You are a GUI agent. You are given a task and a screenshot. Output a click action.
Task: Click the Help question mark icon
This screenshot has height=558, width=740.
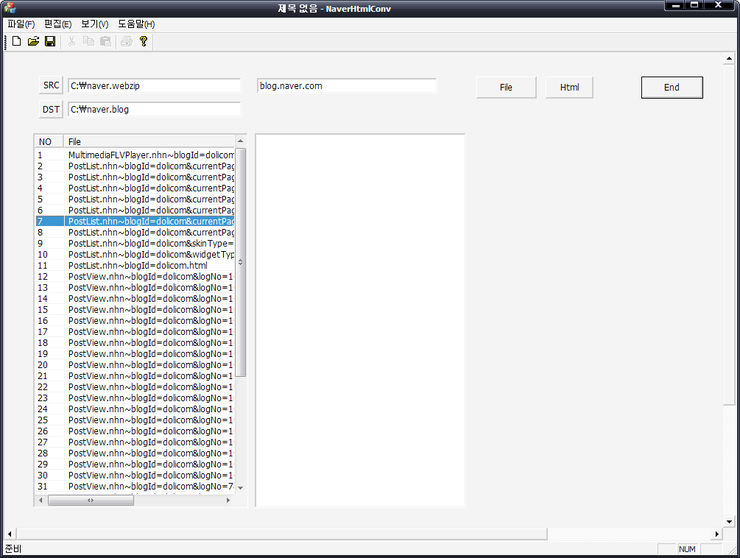[x=143, y=42]
